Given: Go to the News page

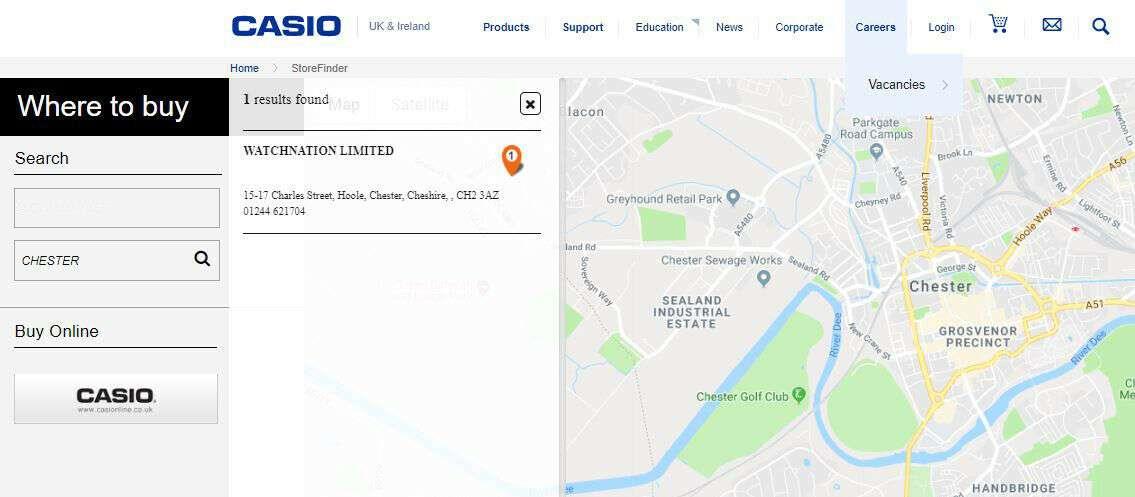Looking at the screenshot, I should [729, 27].
